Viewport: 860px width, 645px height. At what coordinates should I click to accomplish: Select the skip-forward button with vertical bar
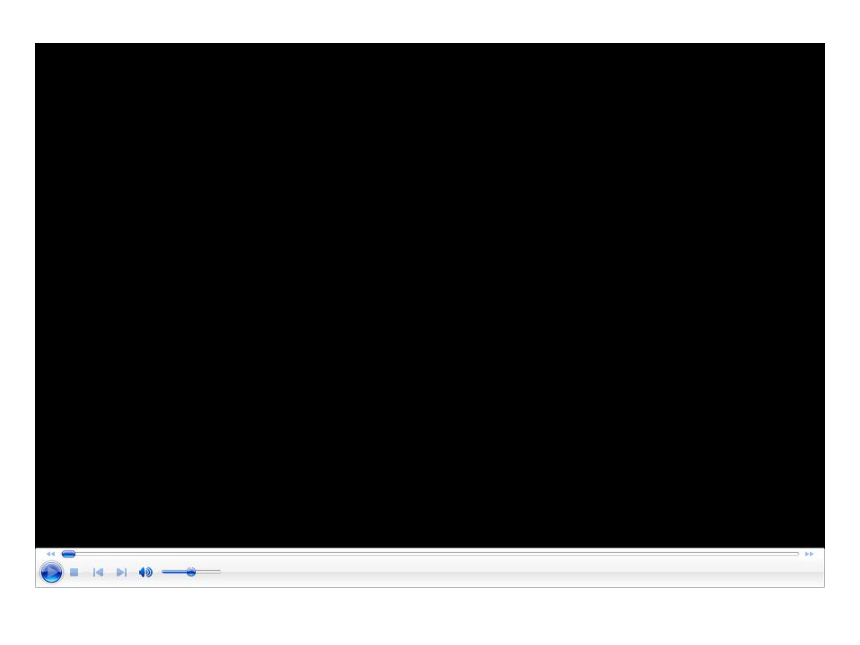pyautogui.click(x=122, y=572)
